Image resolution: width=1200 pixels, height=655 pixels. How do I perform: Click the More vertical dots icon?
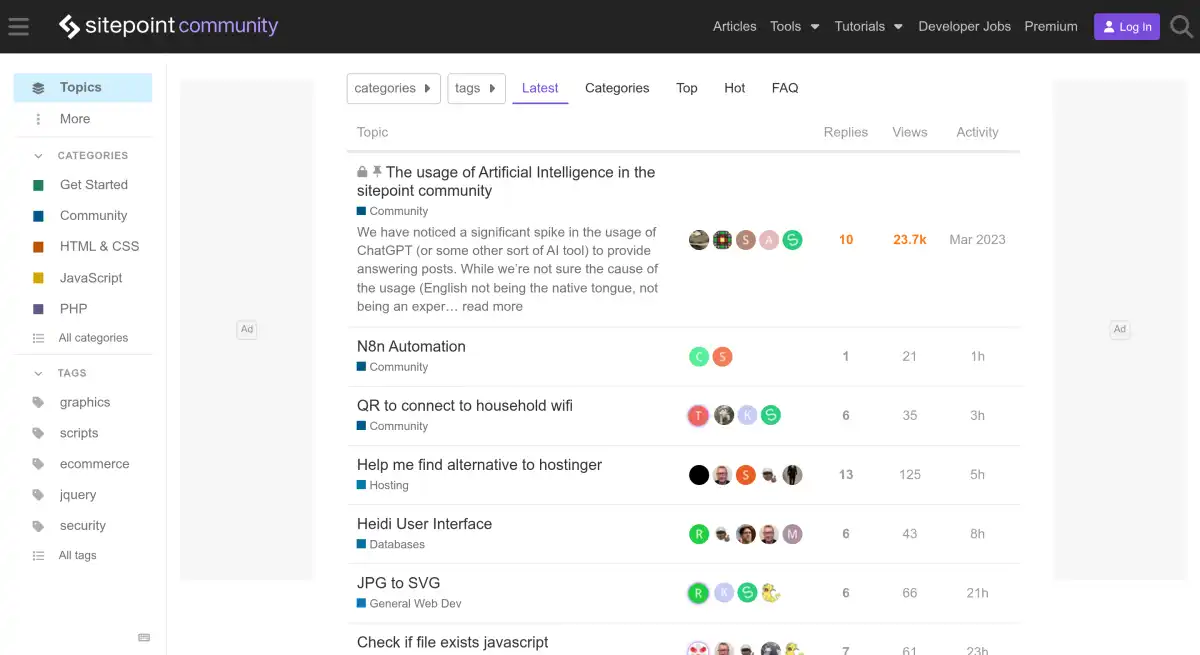click(38, 119)
